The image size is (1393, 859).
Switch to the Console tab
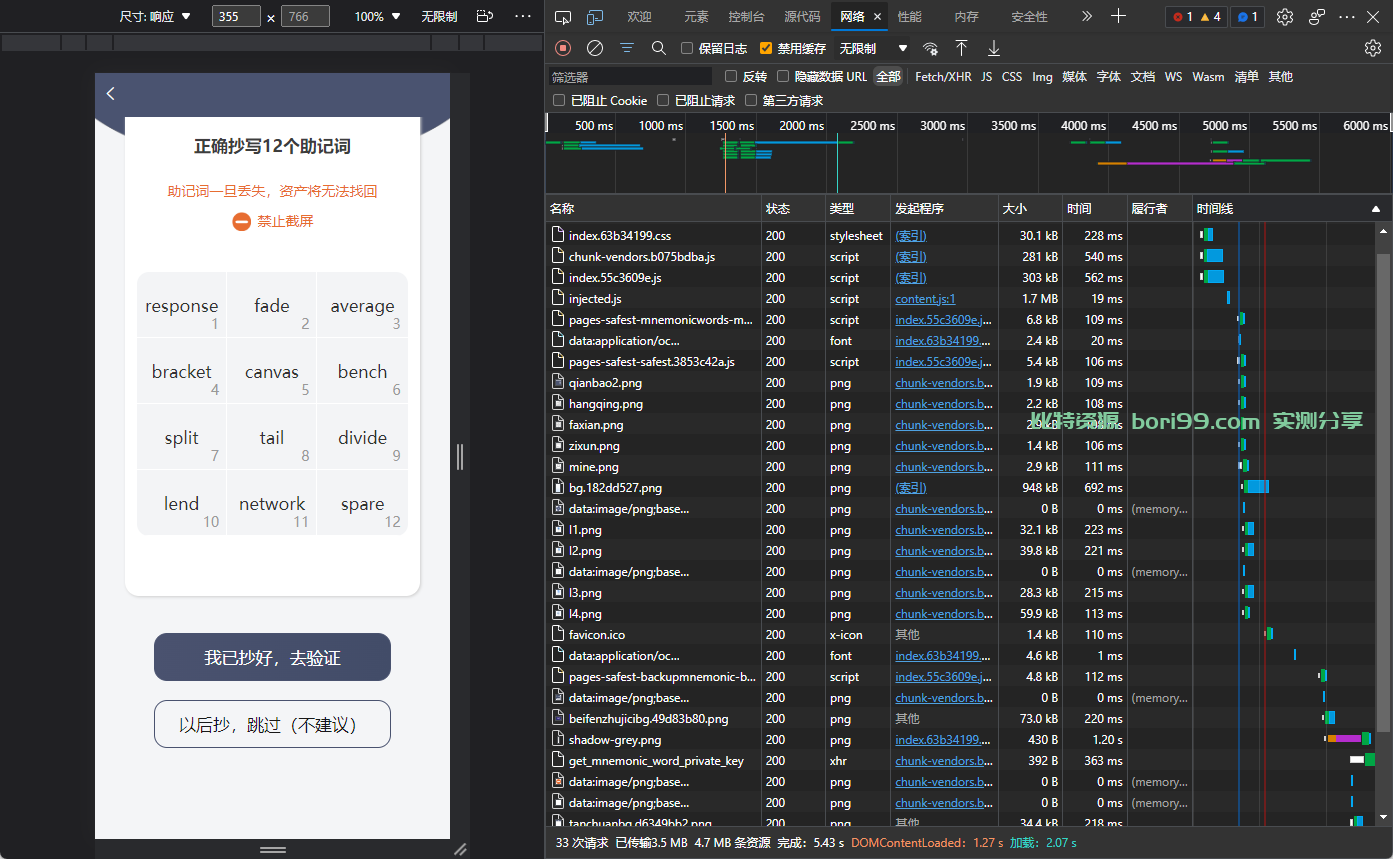747,16
